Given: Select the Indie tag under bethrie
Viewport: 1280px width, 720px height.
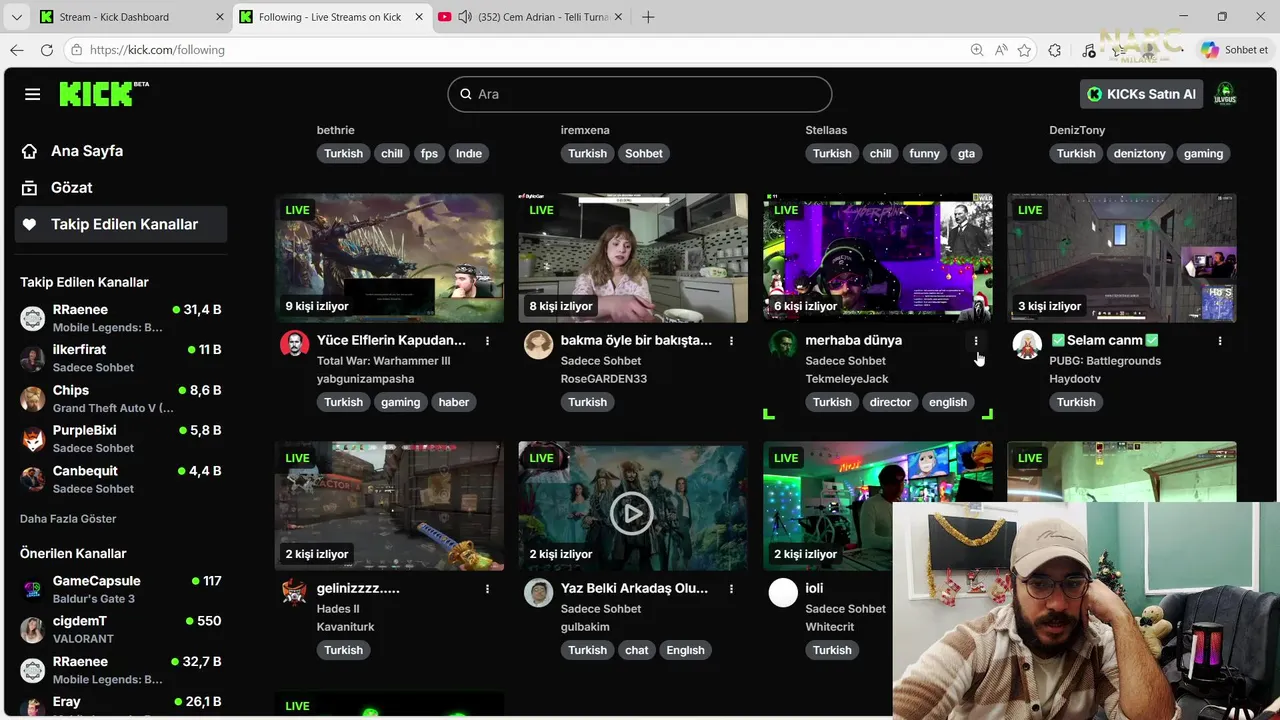Looking at the screenshot, I should (x=469, y=153).
